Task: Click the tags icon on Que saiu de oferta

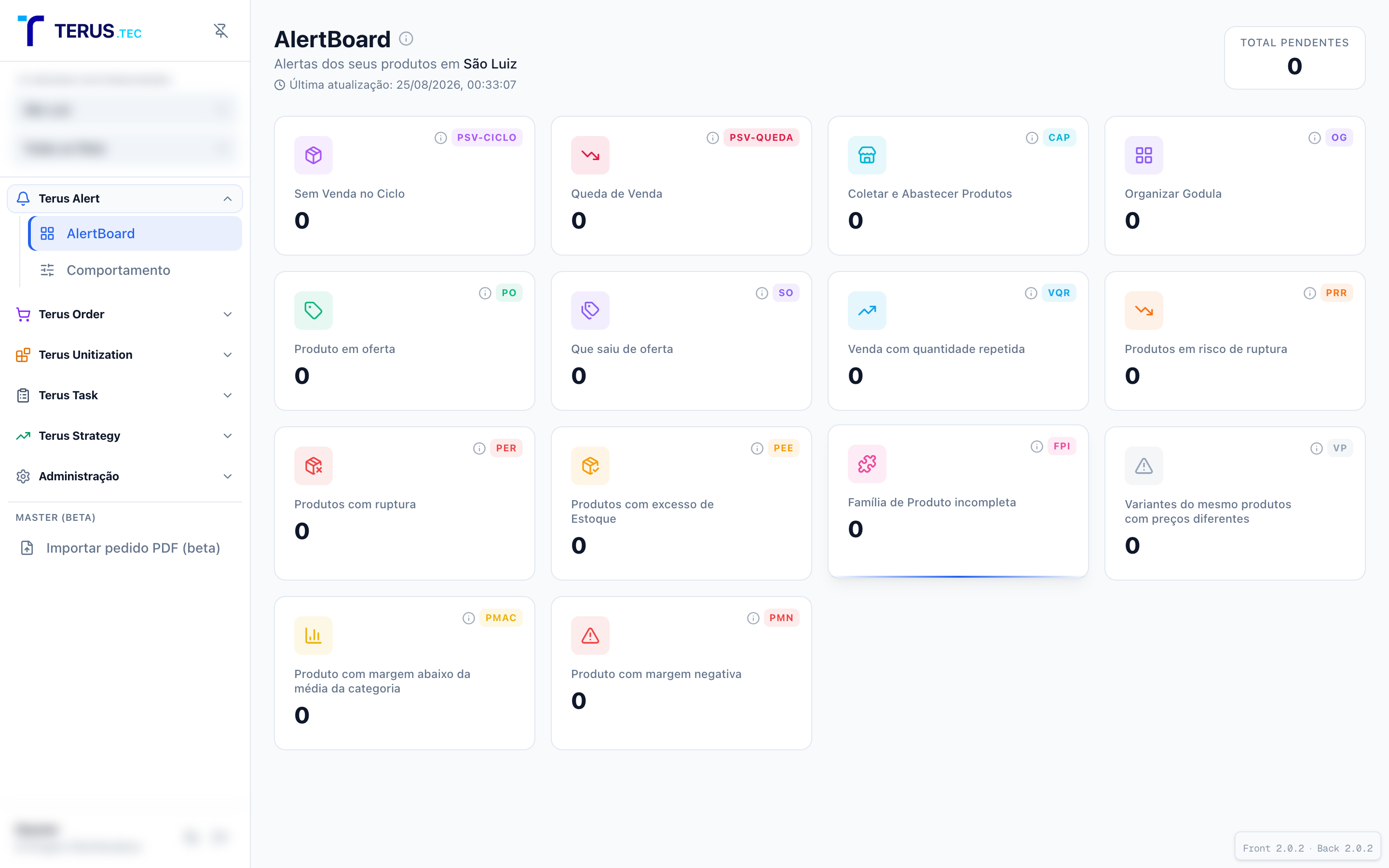Action: point(590,311)
